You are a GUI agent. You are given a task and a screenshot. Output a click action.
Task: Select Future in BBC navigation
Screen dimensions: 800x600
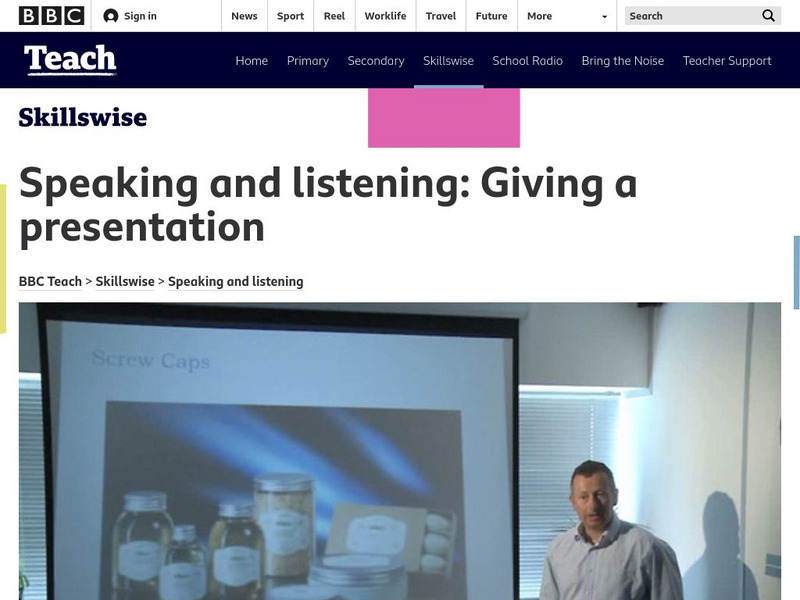491,16
